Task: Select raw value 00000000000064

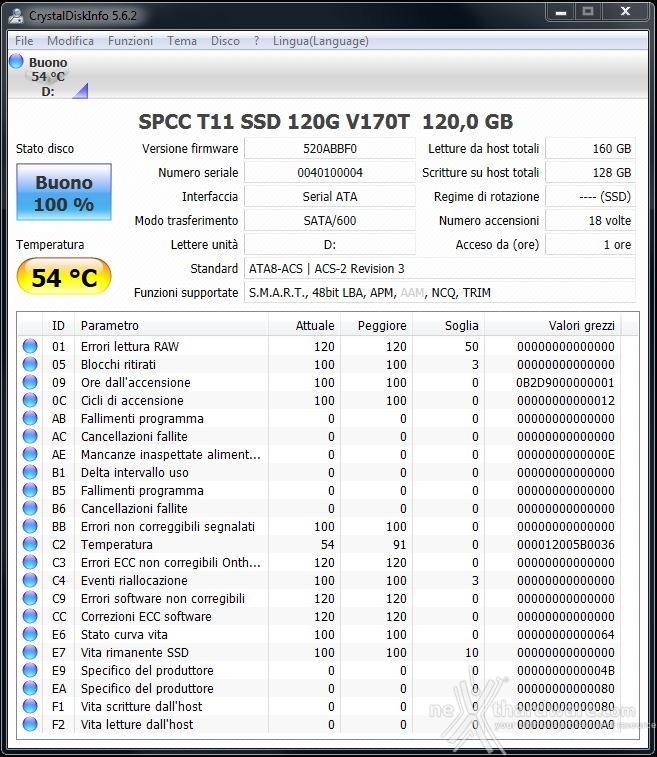Action: coord(566,635)
